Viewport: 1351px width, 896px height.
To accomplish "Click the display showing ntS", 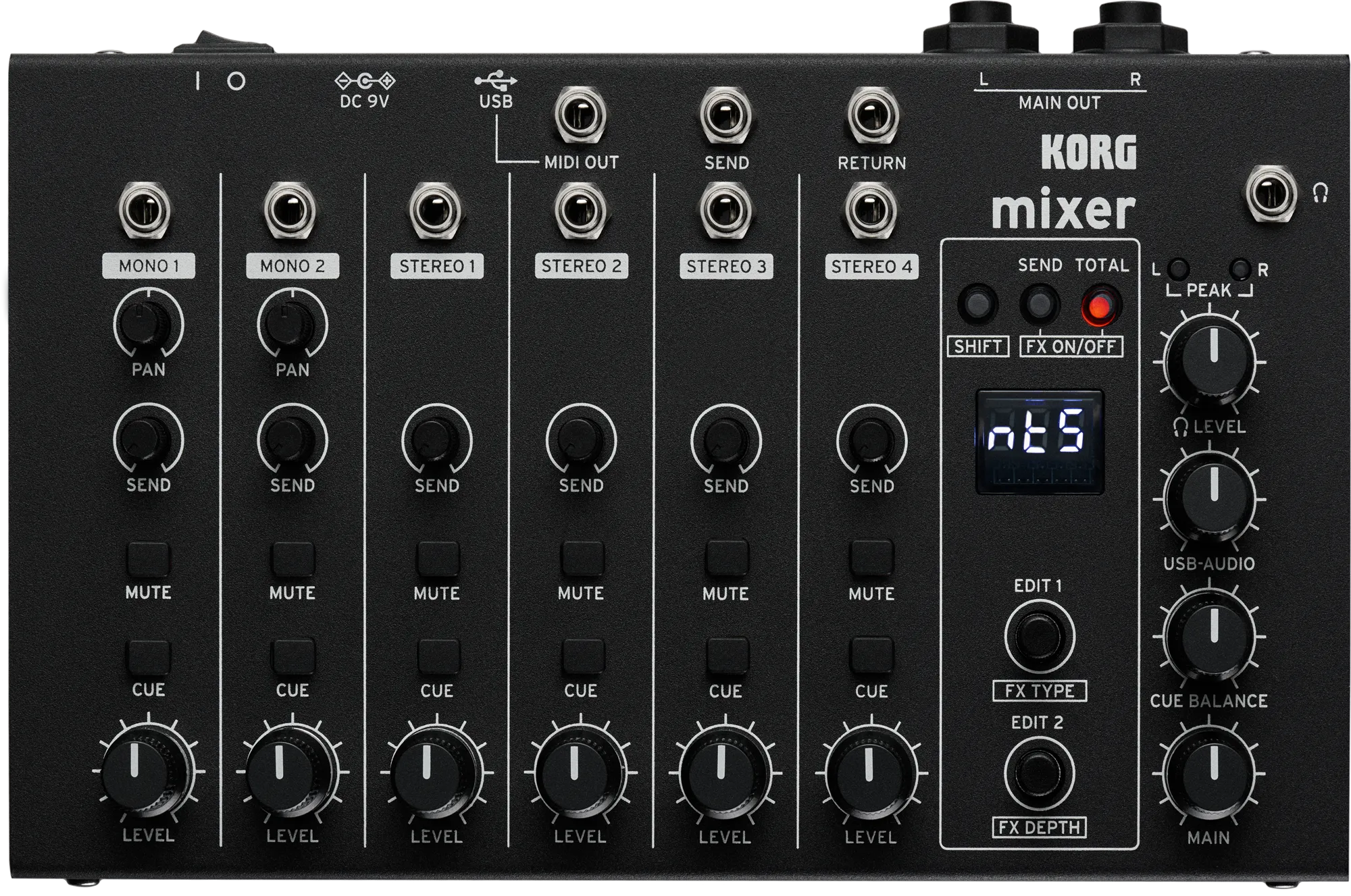I will [1040, 442].
